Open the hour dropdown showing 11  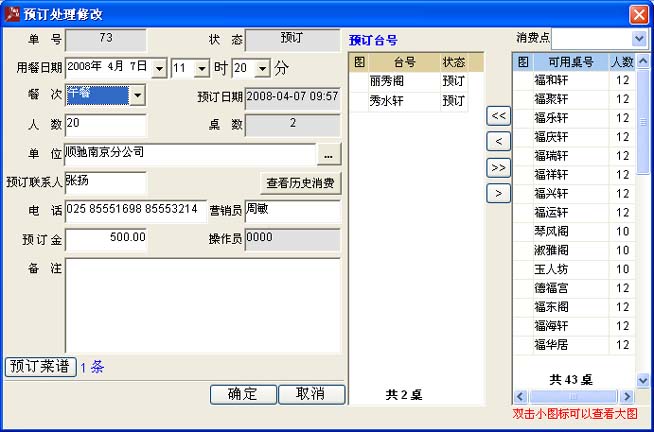(202, 68)
